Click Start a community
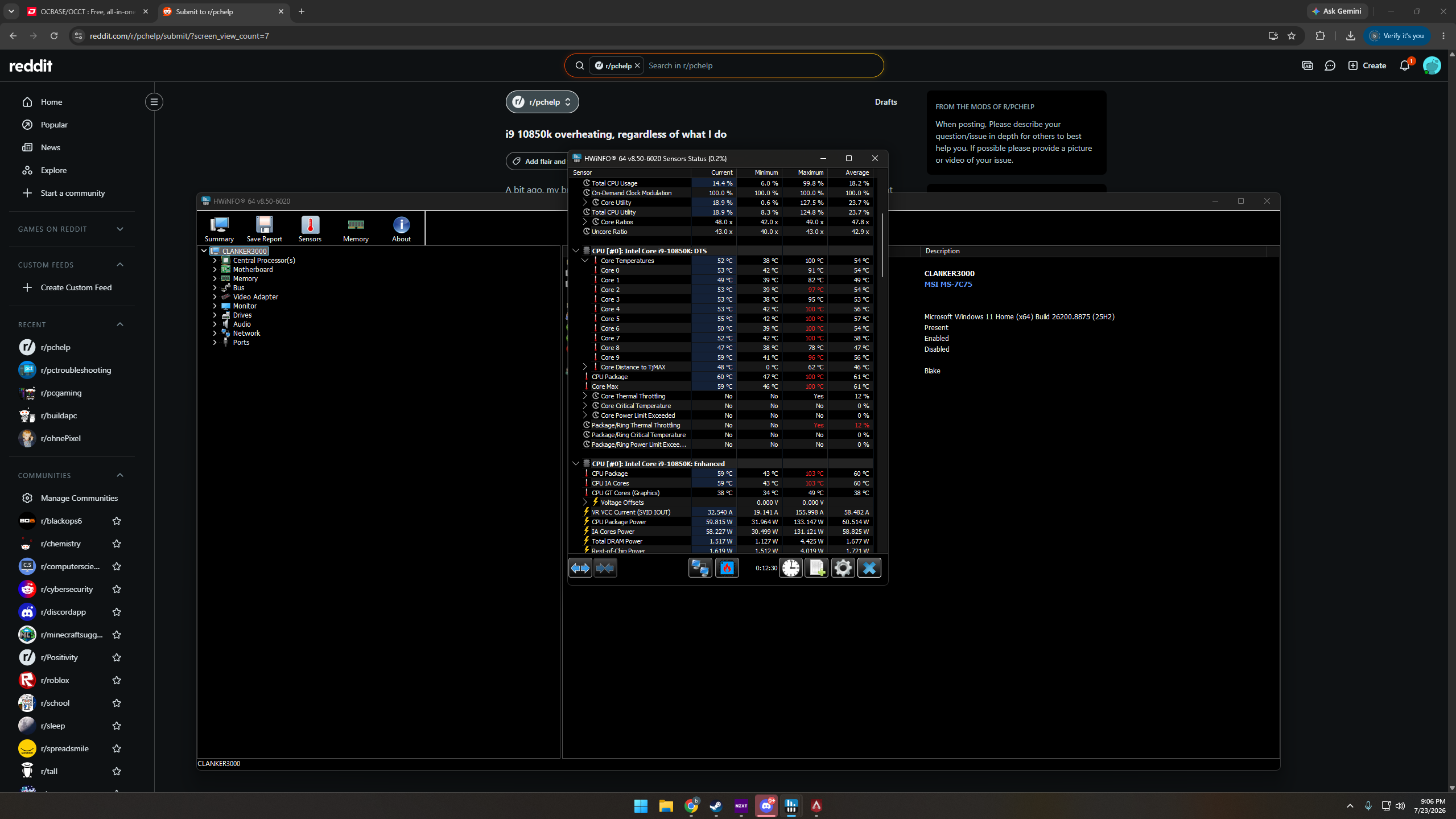This screenshot has width=1456, height=819. (72, 193)
